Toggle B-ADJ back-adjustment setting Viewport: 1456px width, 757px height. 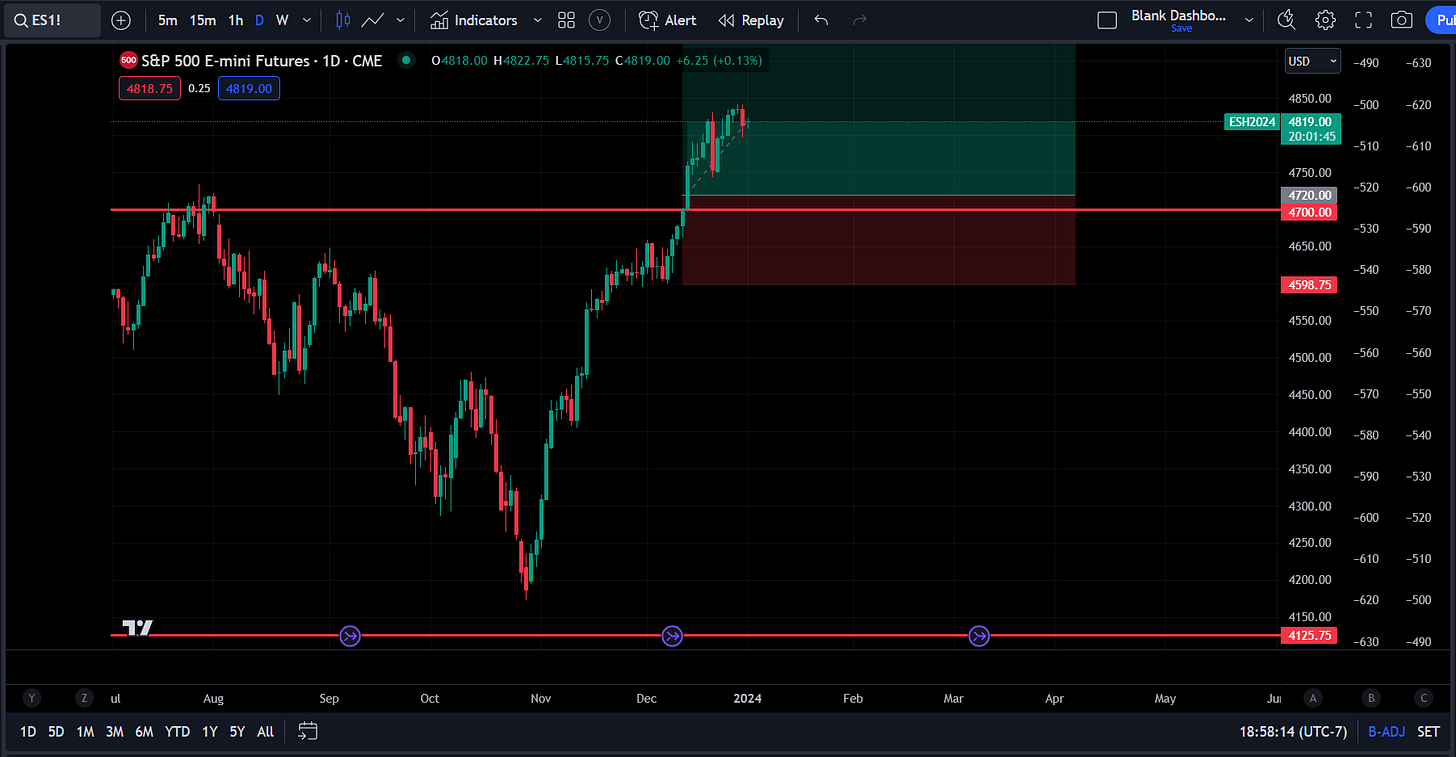[x=1386, y=732]
